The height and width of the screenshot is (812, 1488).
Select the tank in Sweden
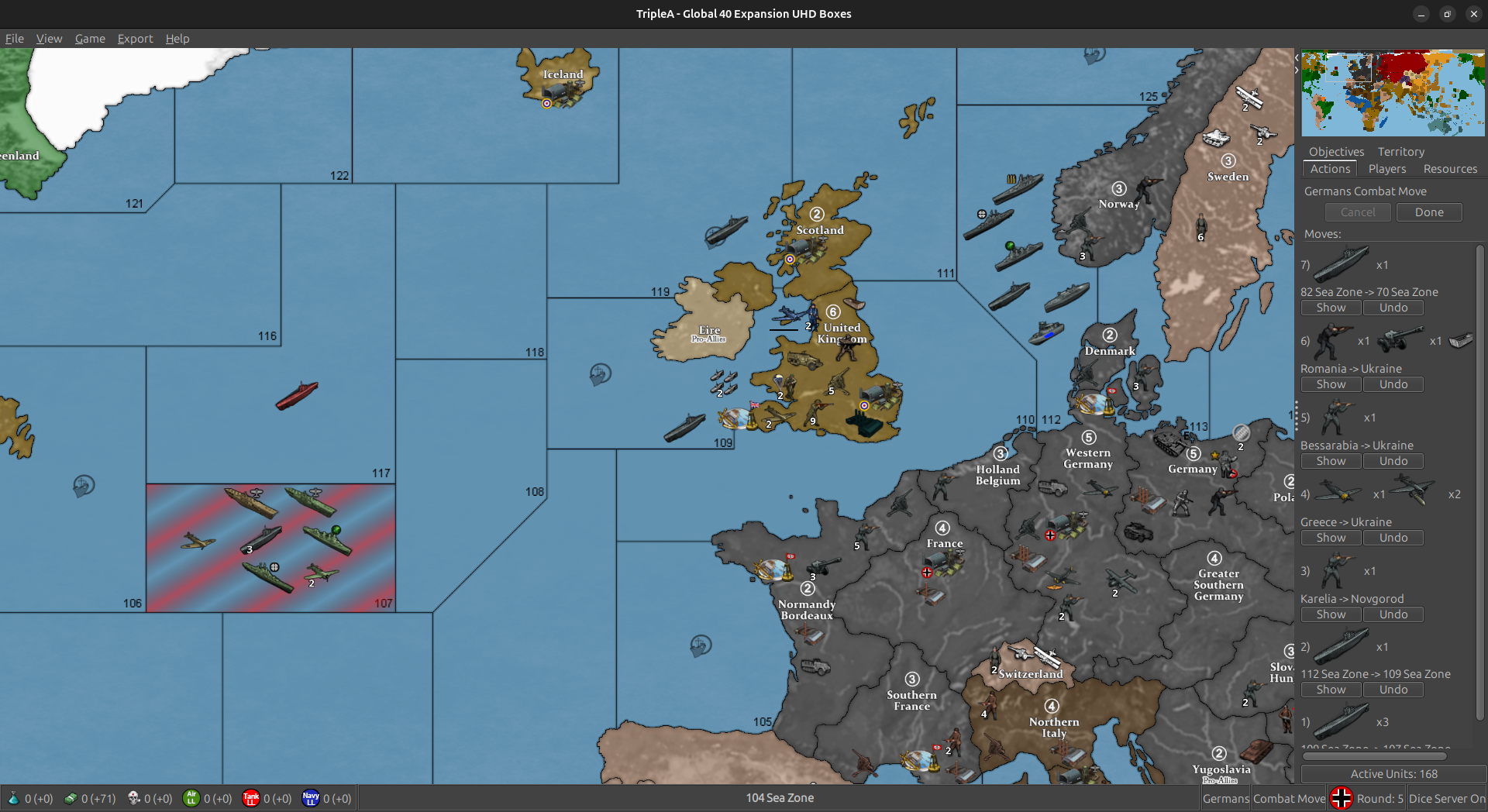[x=1216, y=138]
